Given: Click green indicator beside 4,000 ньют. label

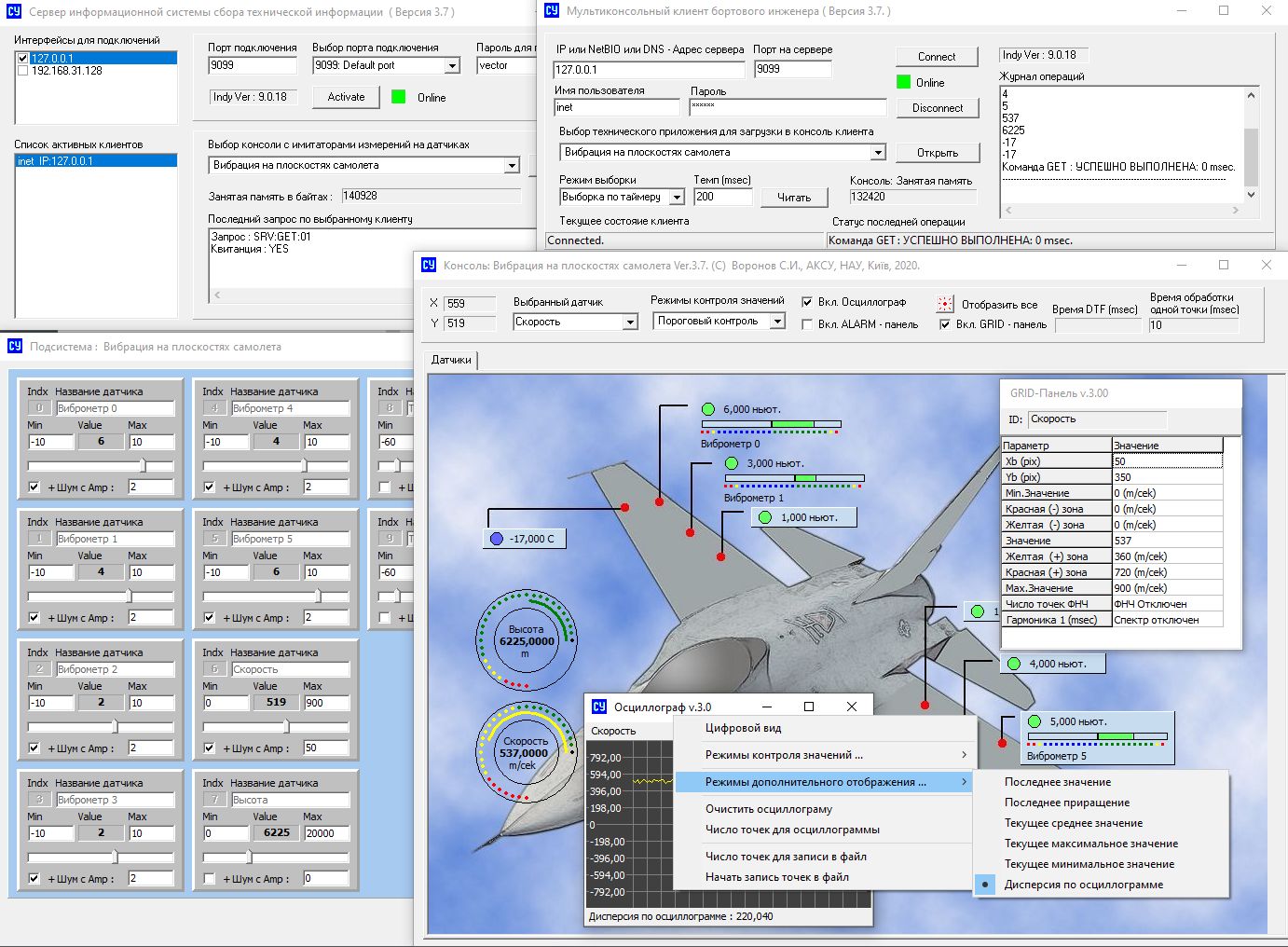Looking at the screenshot, I should [x=1014, y=664].
